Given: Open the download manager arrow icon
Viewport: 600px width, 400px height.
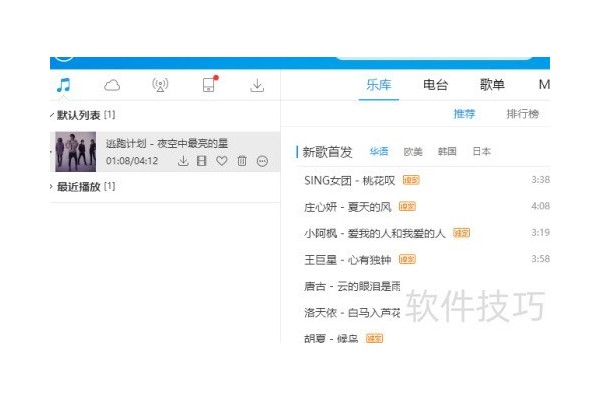Looking at the screenshot, I should tap(257, 85).
